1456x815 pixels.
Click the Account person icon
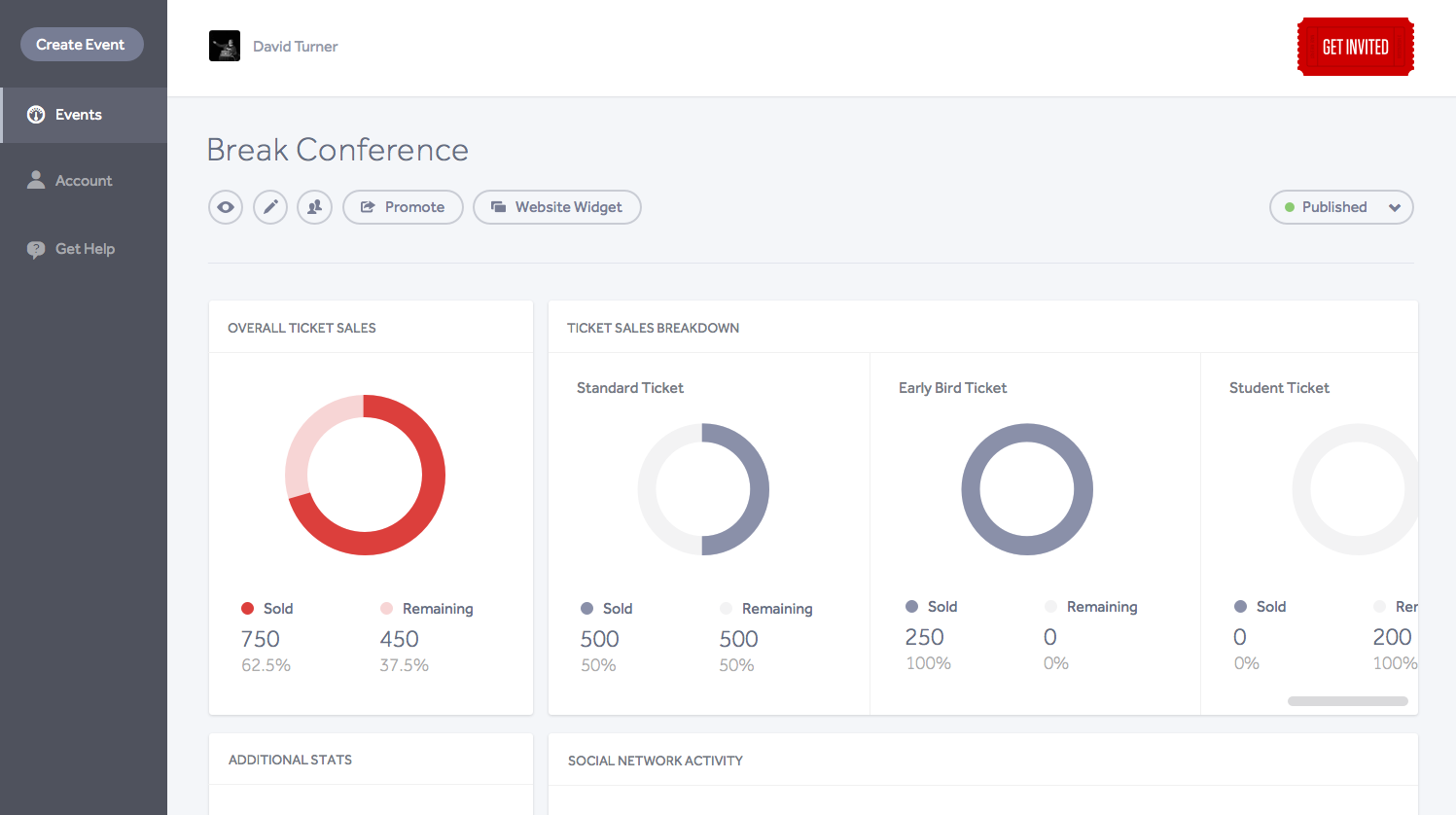(36, 180)
